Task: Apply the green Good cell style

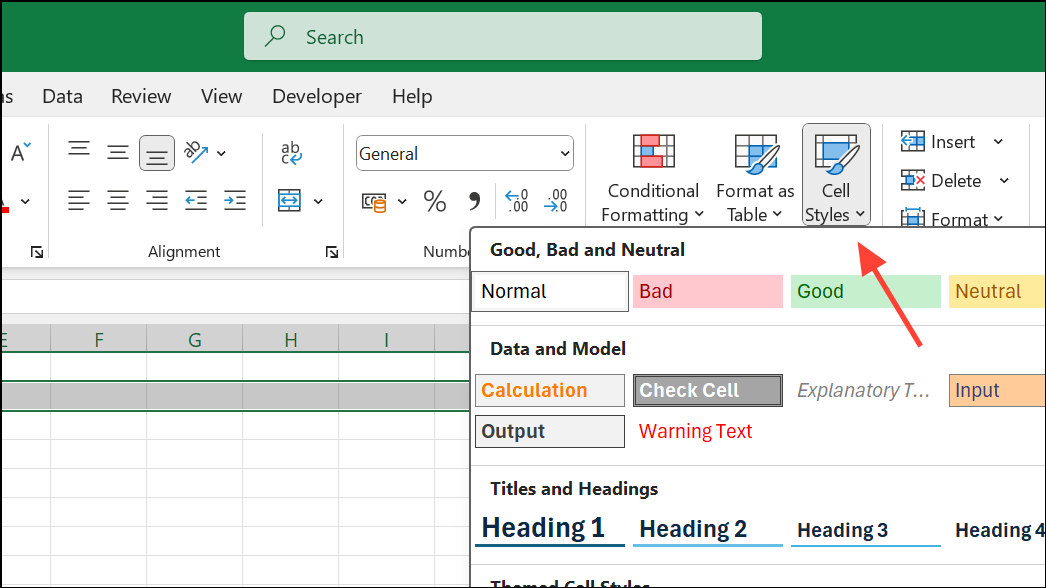Action: click(865, 291)
